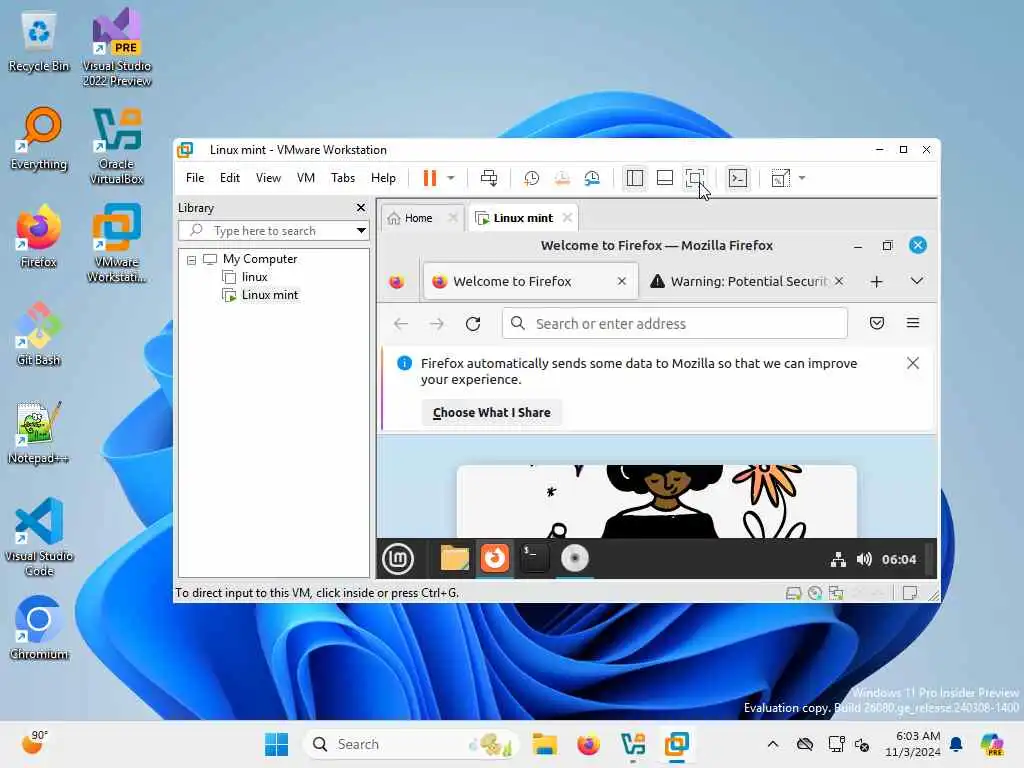Screen dimensions: 1024x768
Task: Enter full screen mode icon
Action: click(695, 178)
